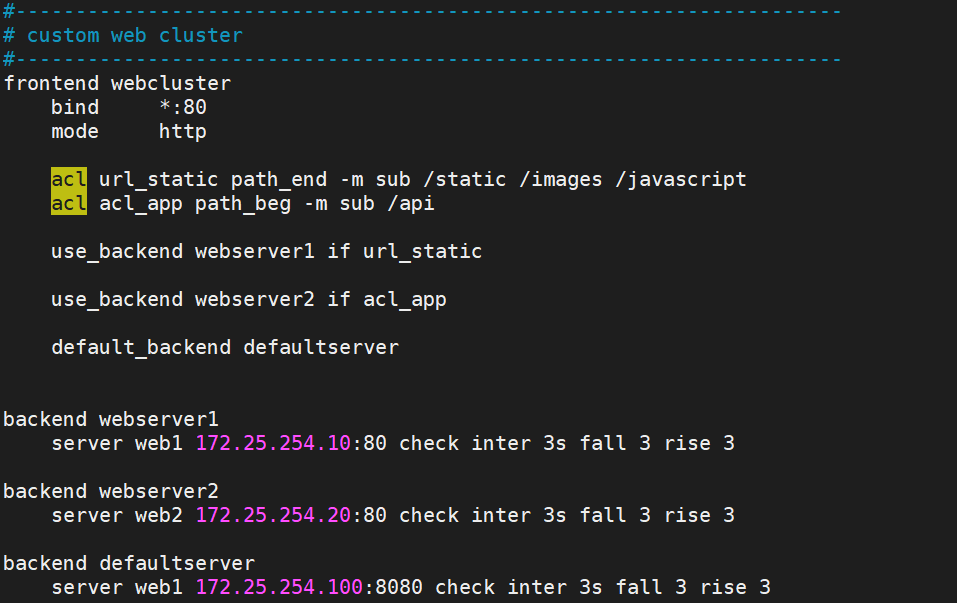Click 'web2' server name
The width and height of the screenshot is (957, 603).
pos(159,515)
